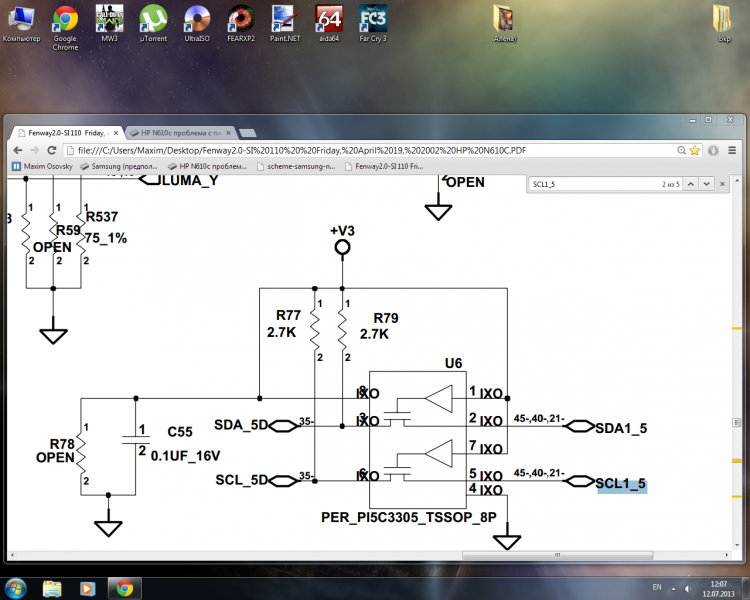Image resolution: width=750 pixels, height=600 pixels.
Task: Click the U6 component designator
Action: click(453, 364)
